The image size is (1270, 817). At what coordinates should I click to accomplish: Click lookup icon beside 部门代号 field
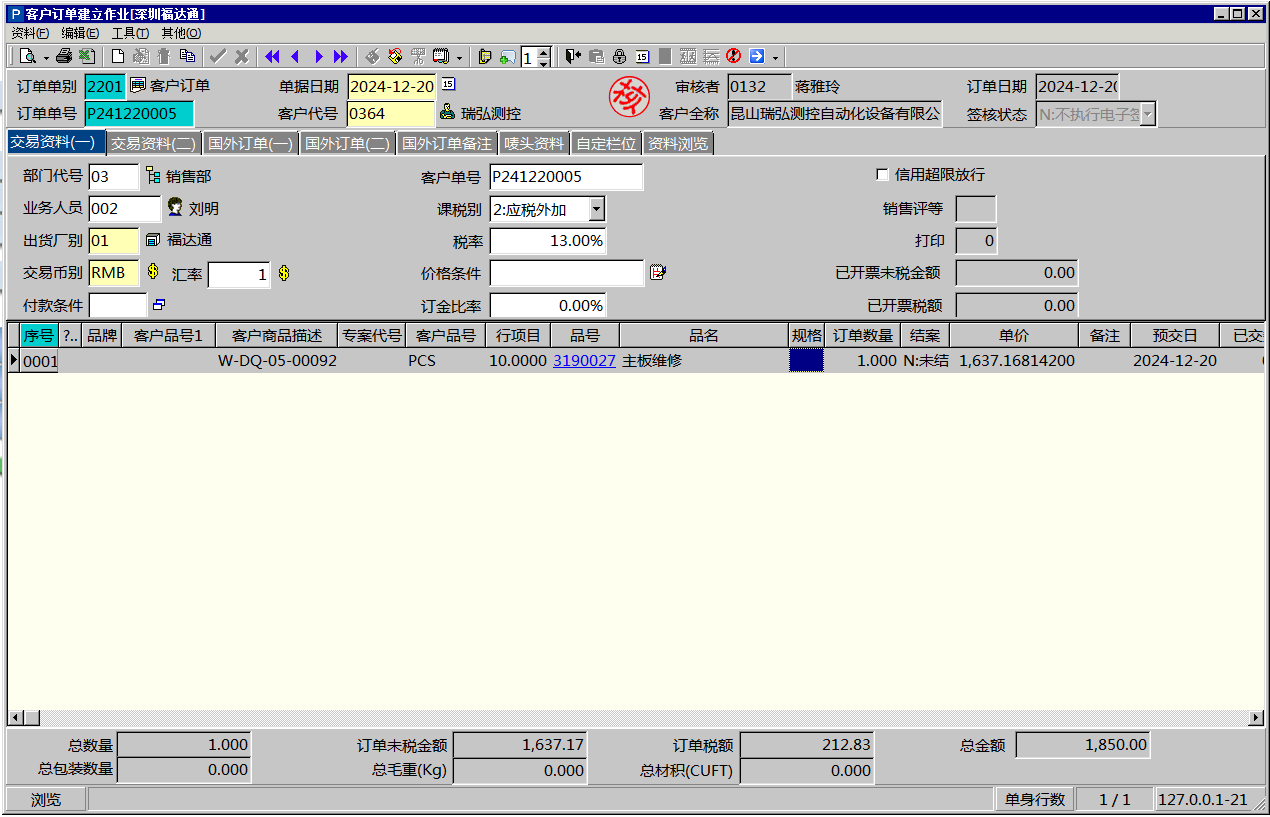153,177
